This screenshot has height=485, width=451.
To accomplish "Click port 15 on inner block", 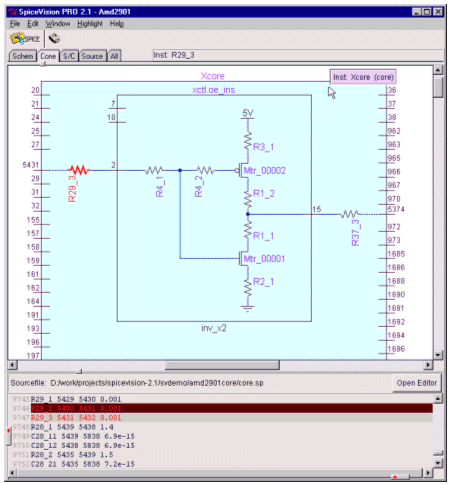I will coord(317,209).
